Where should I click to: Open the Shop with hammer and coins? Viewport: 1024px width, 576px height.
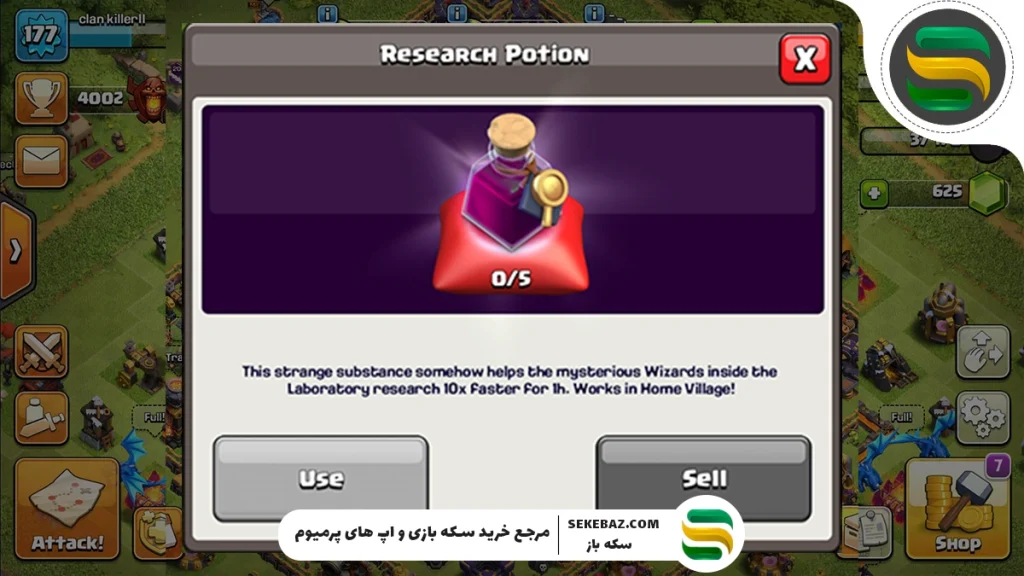(957, 509)
